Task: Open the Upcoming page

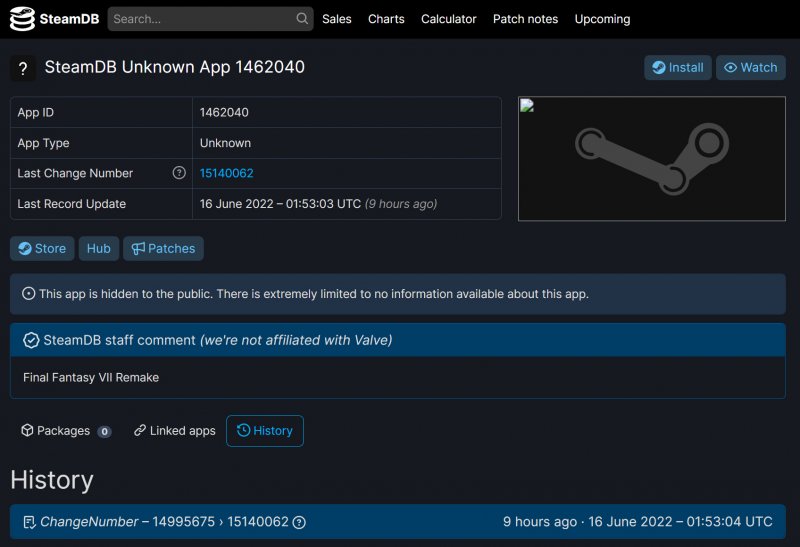Action: 603,19
